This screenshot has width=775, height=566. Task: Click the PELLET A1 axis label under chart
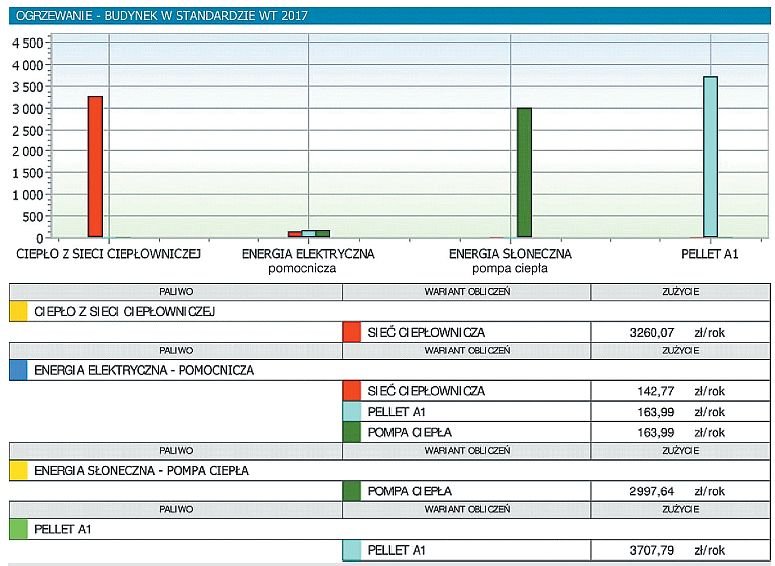709,254
